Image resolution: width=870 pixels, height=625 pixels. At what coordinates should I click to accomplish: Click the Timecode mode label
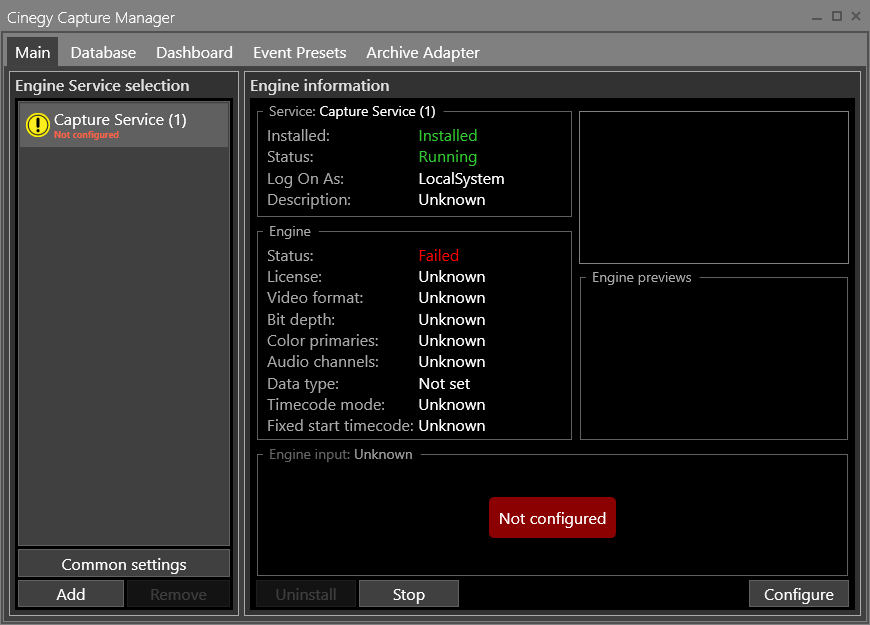[326, 405]
